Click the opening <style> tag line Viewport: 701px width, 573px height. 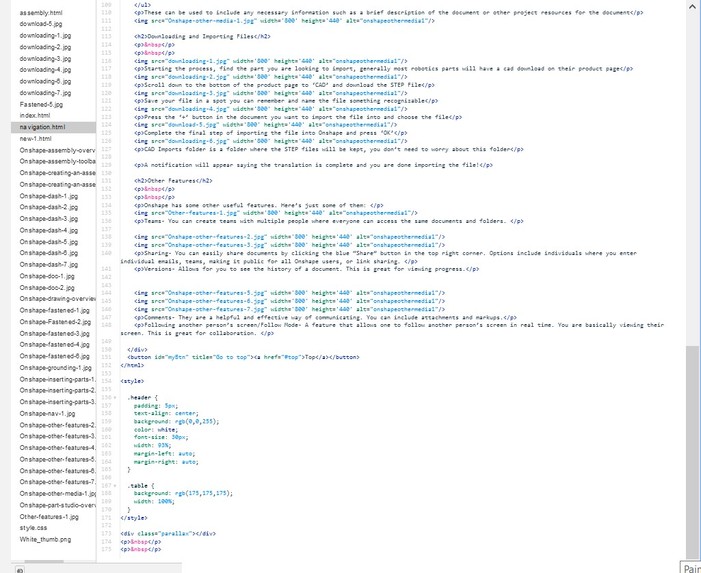pyautogui.click(x=132, y=381)
